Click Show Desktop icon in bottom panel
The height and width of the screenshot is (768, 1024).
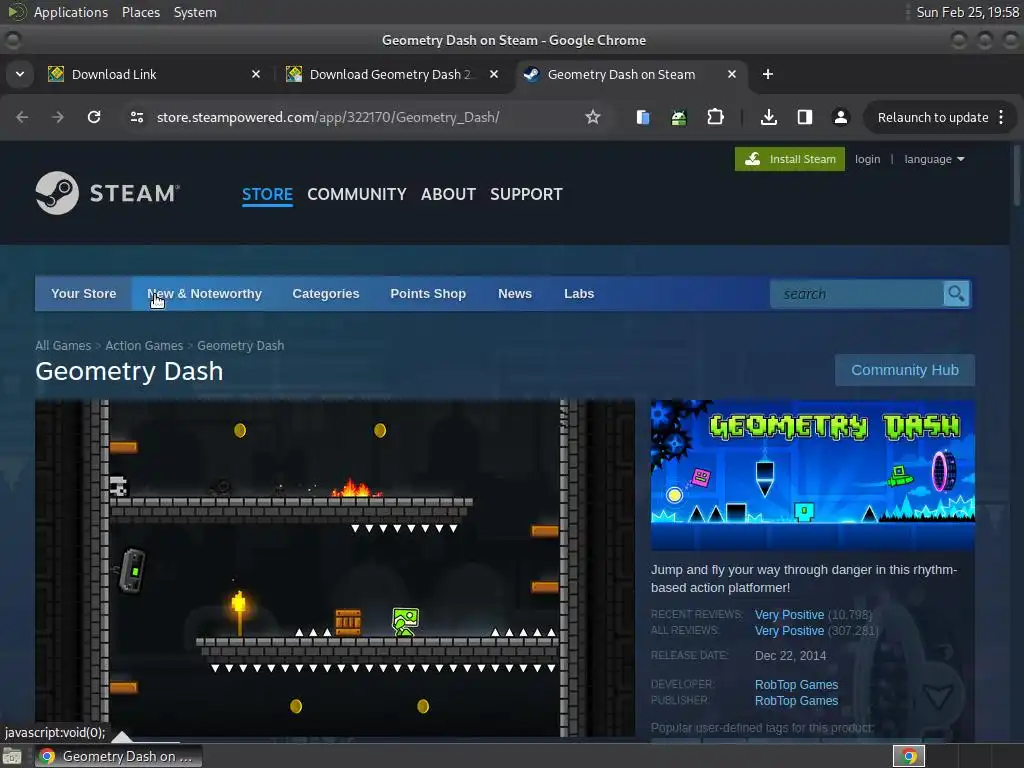12,756
